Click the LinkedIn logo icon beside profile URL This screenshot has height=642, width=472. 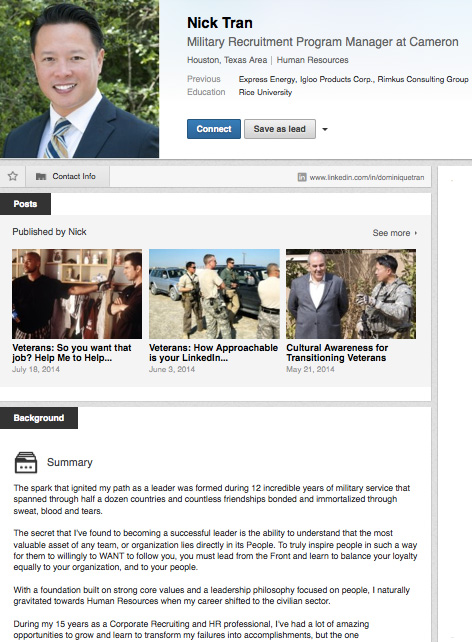tap(302, 177)
